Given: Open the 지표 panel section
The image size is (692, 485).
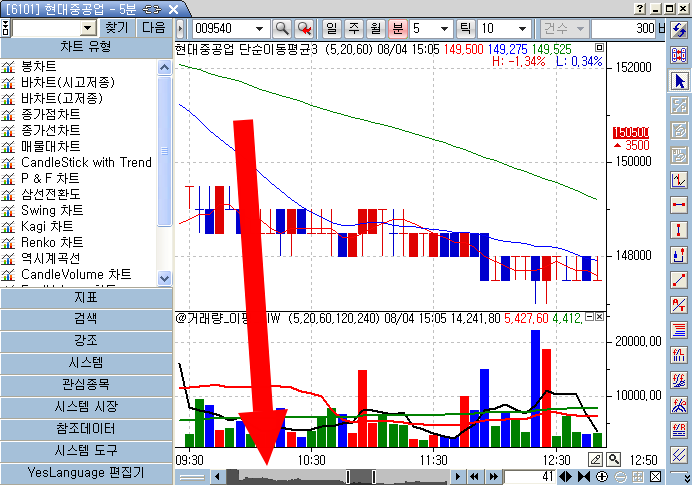Looking at the screenshot, I should [x=86, y=297].
